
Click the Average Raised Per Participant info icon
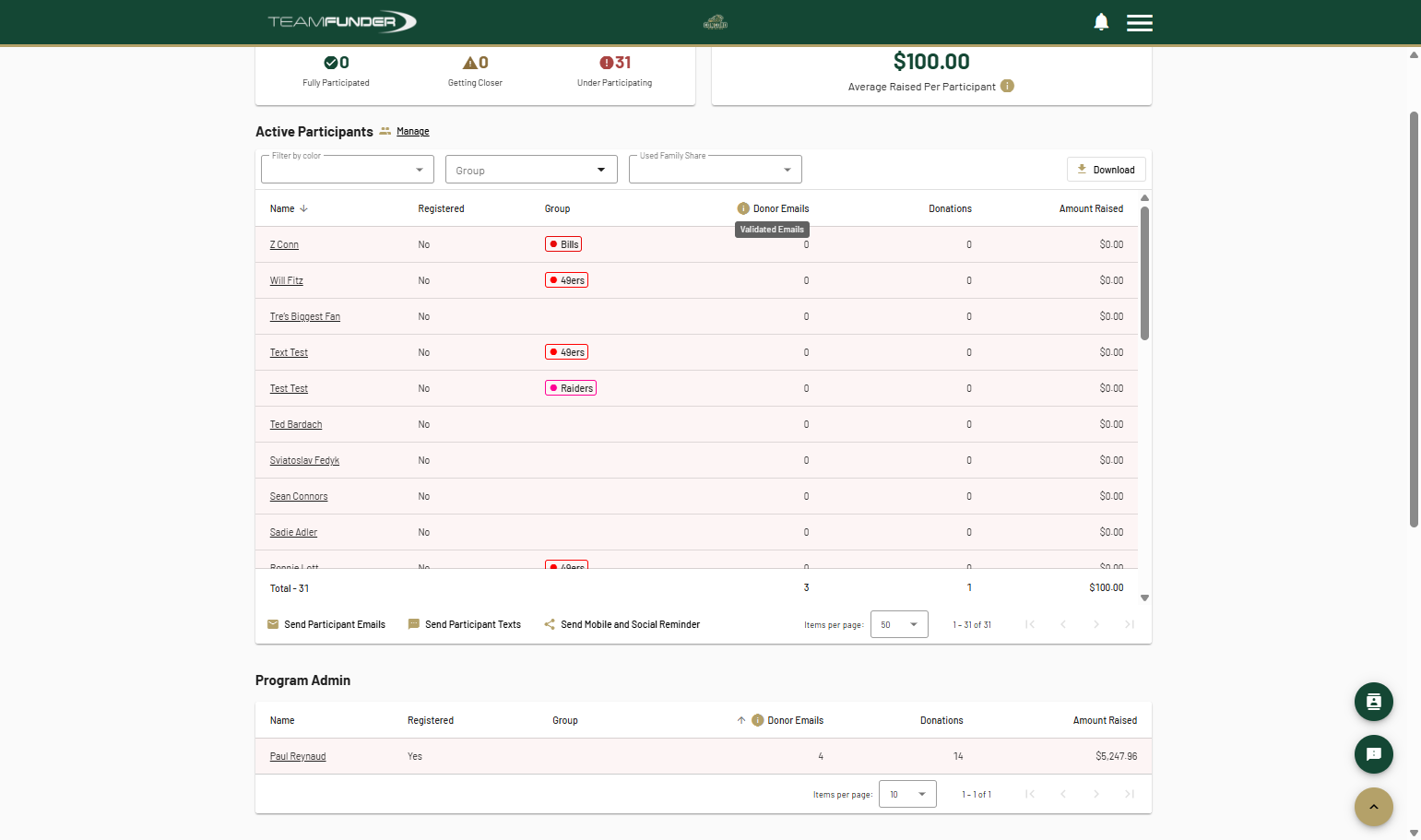[x=1008, y=86]
